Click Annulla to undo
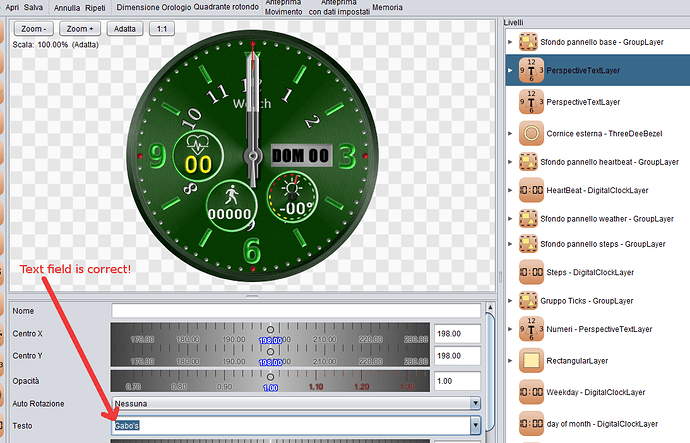This screenshot has height=443, width=690. (67, 8)
